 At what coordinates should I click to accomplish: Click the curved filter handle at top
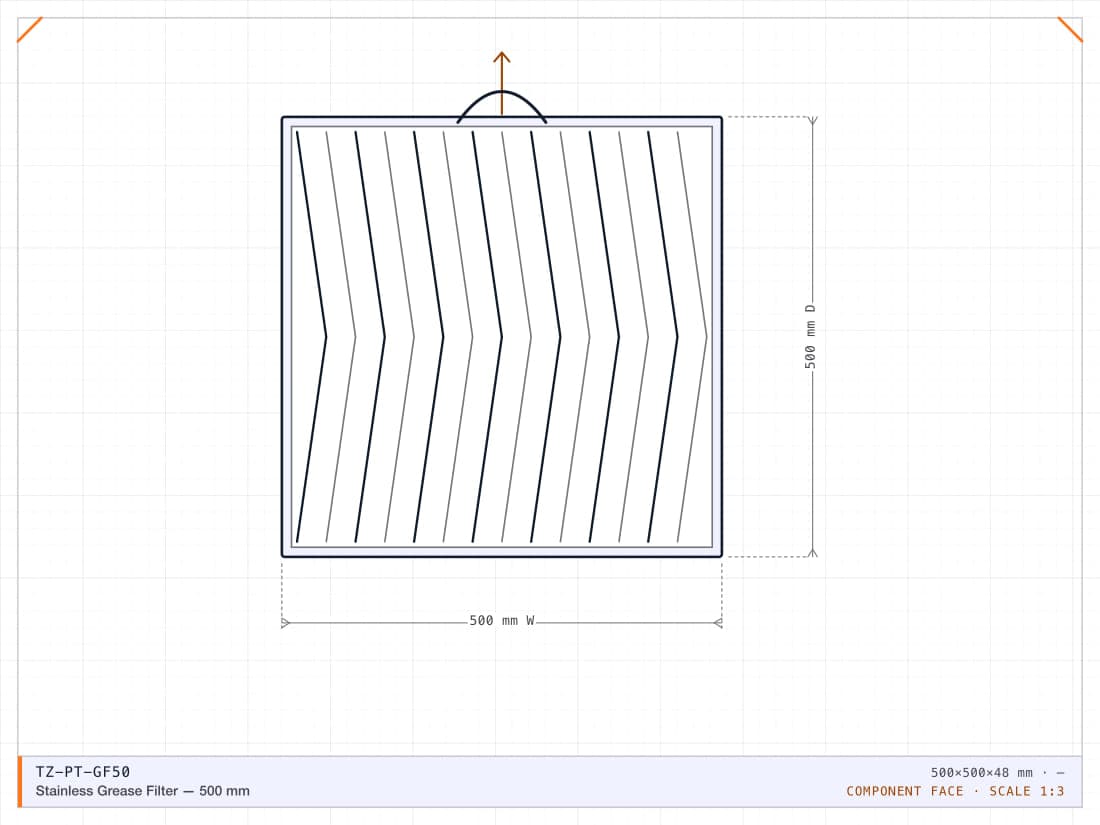(502, 107)
